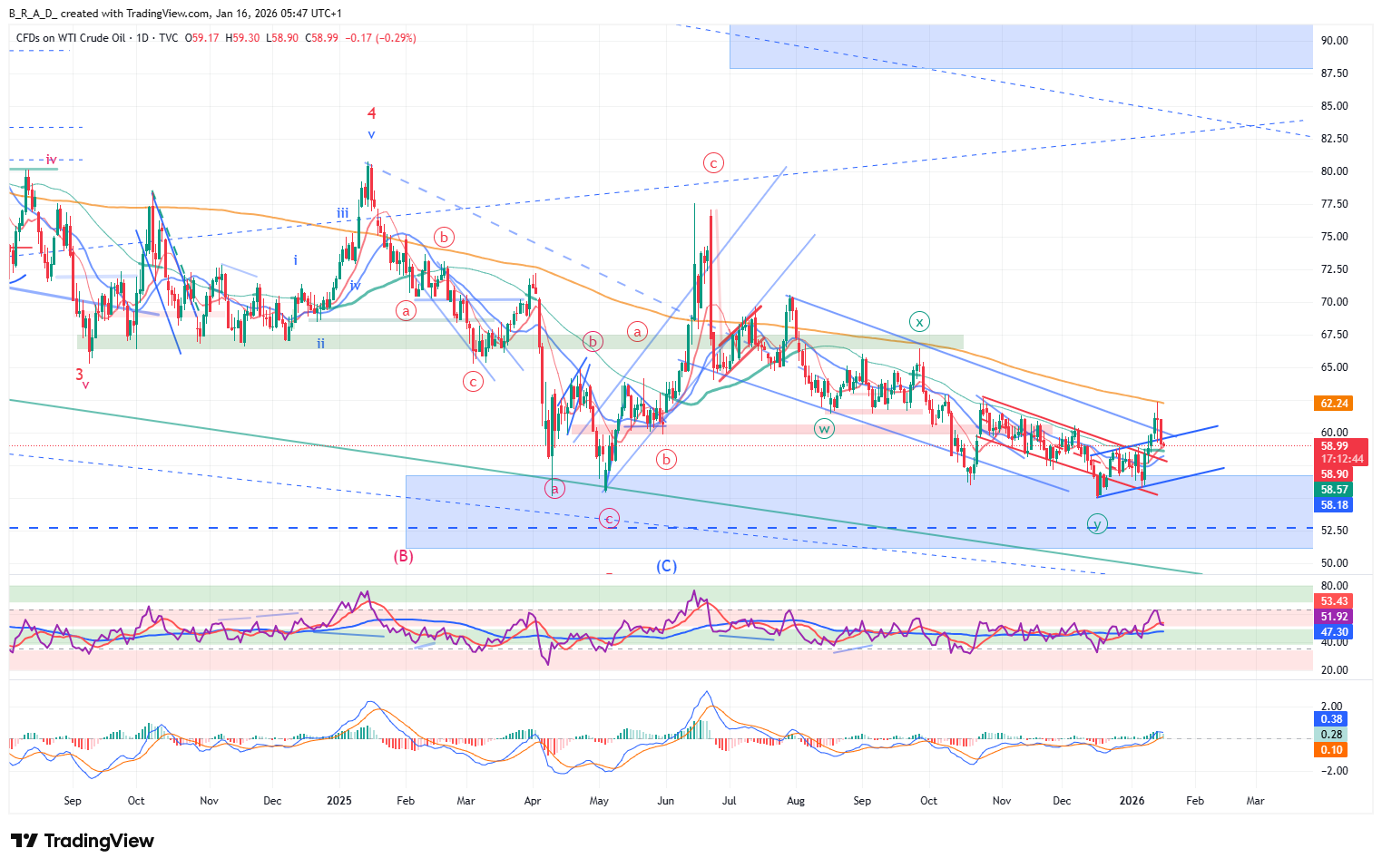Select the teal circled y wave marker
Image resolution: width=1382 pixels, height=868 pixels.
(x=1097, y=524)
